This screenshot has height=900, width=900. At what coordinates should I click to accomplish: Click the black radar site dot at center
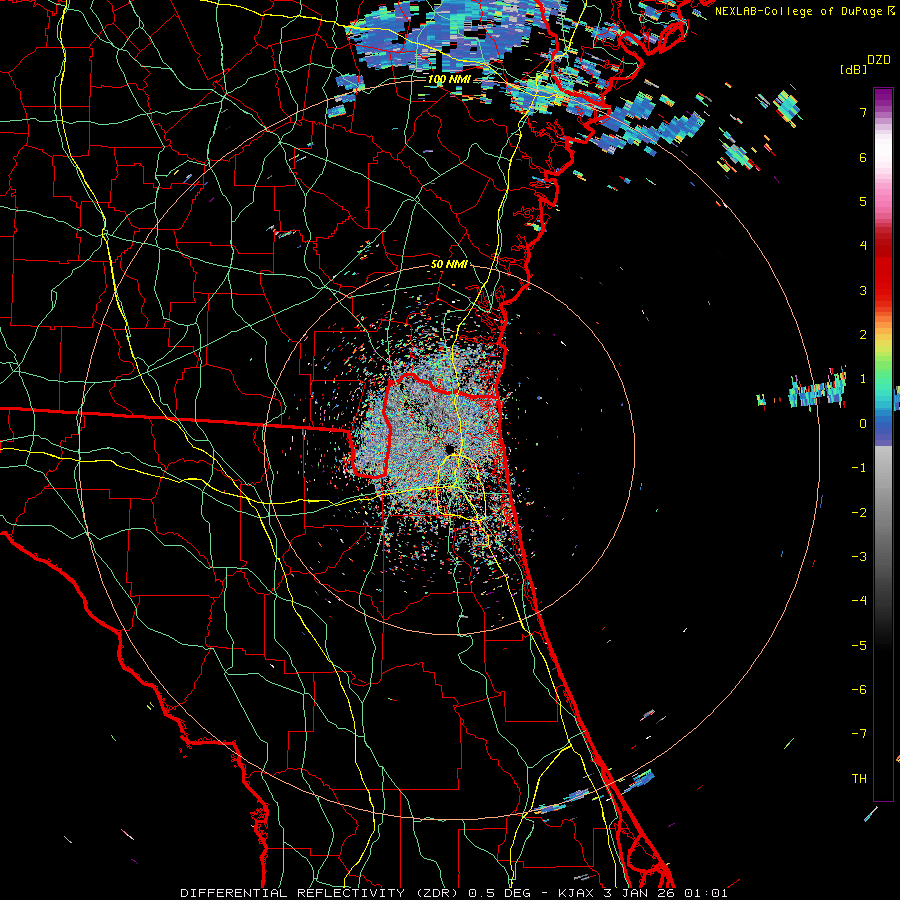(x=451, y=448)
